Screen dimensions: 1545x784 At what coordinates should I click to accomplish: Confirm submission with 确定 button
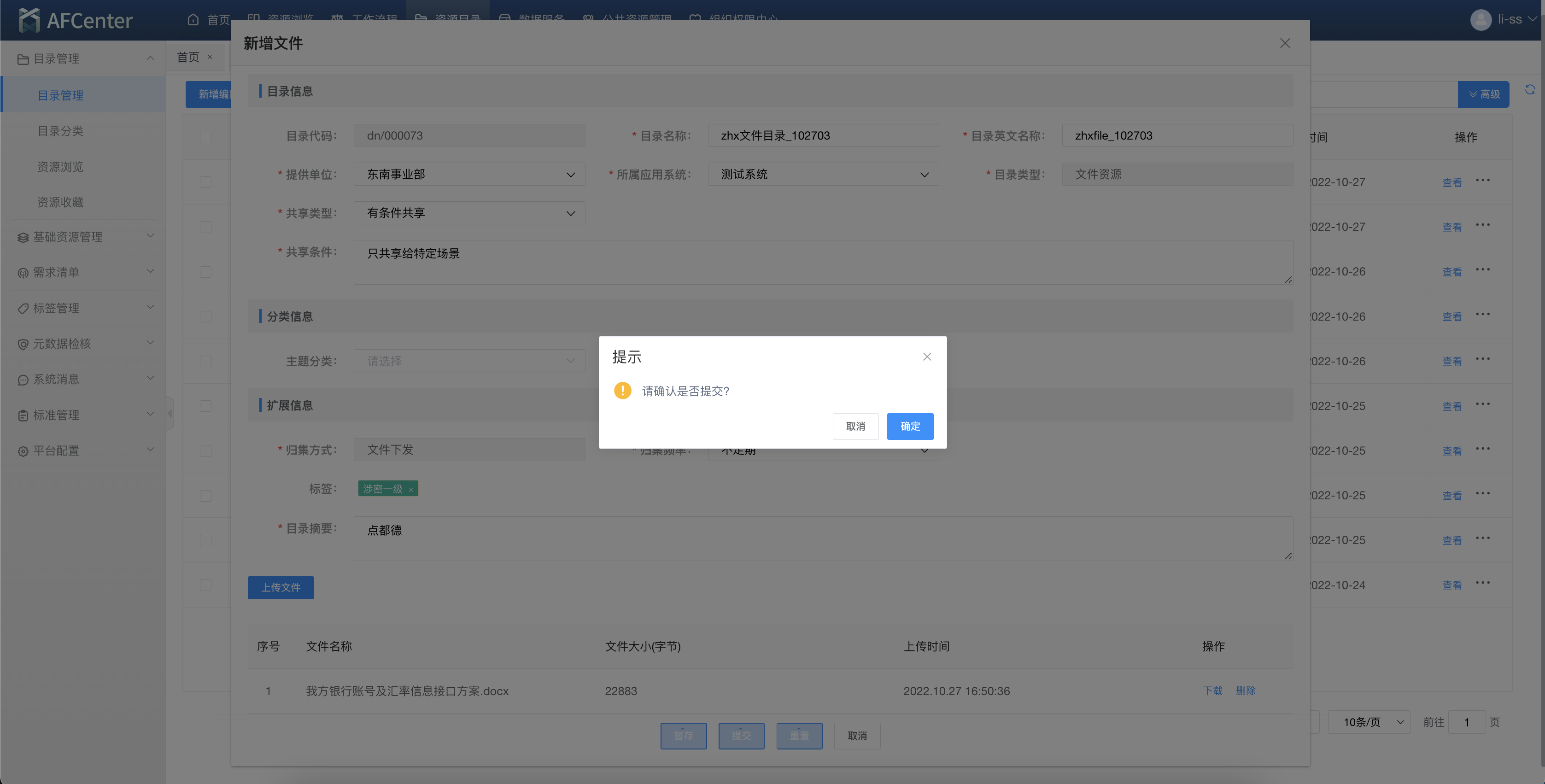point(910,427)
